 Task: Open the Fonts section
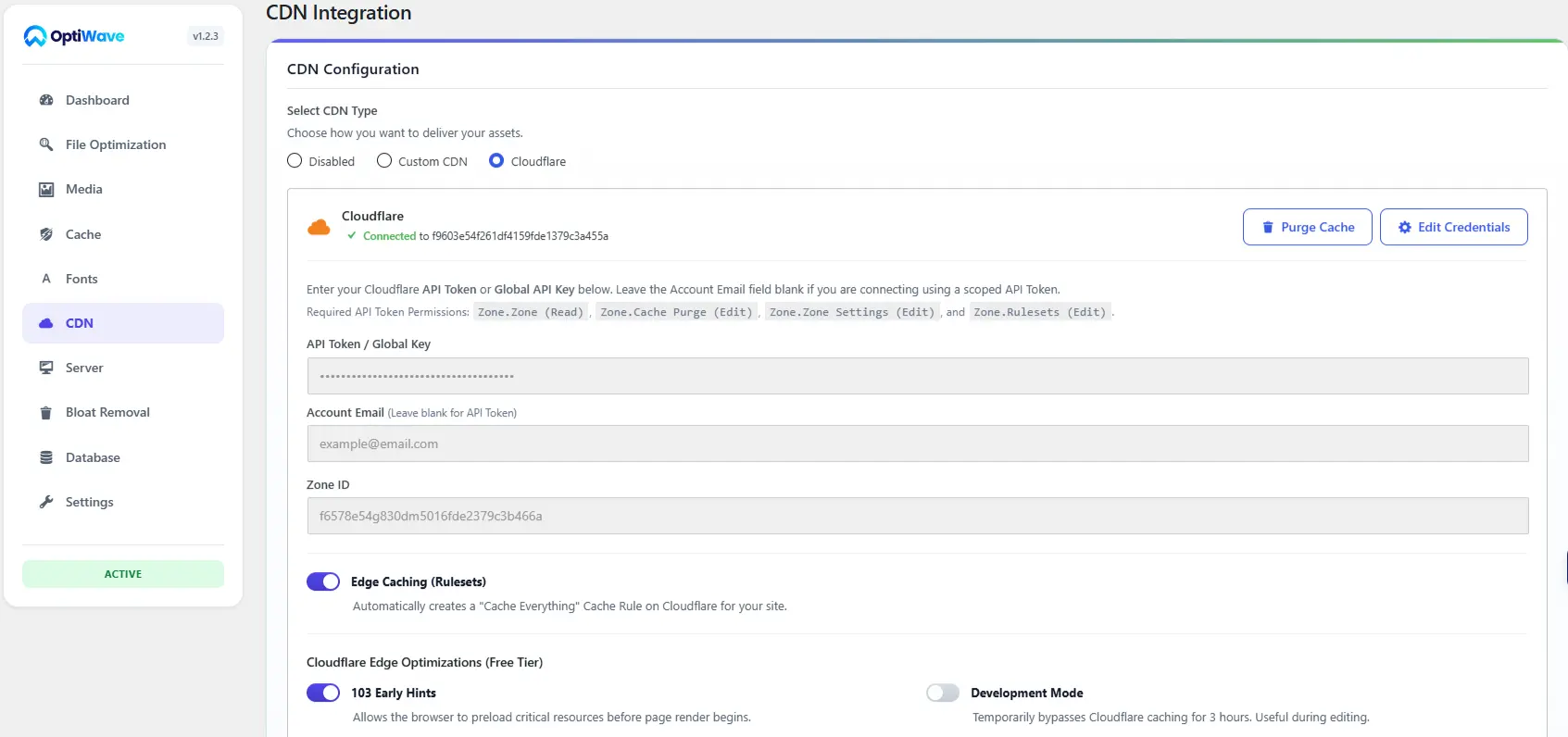click(123, 279)
